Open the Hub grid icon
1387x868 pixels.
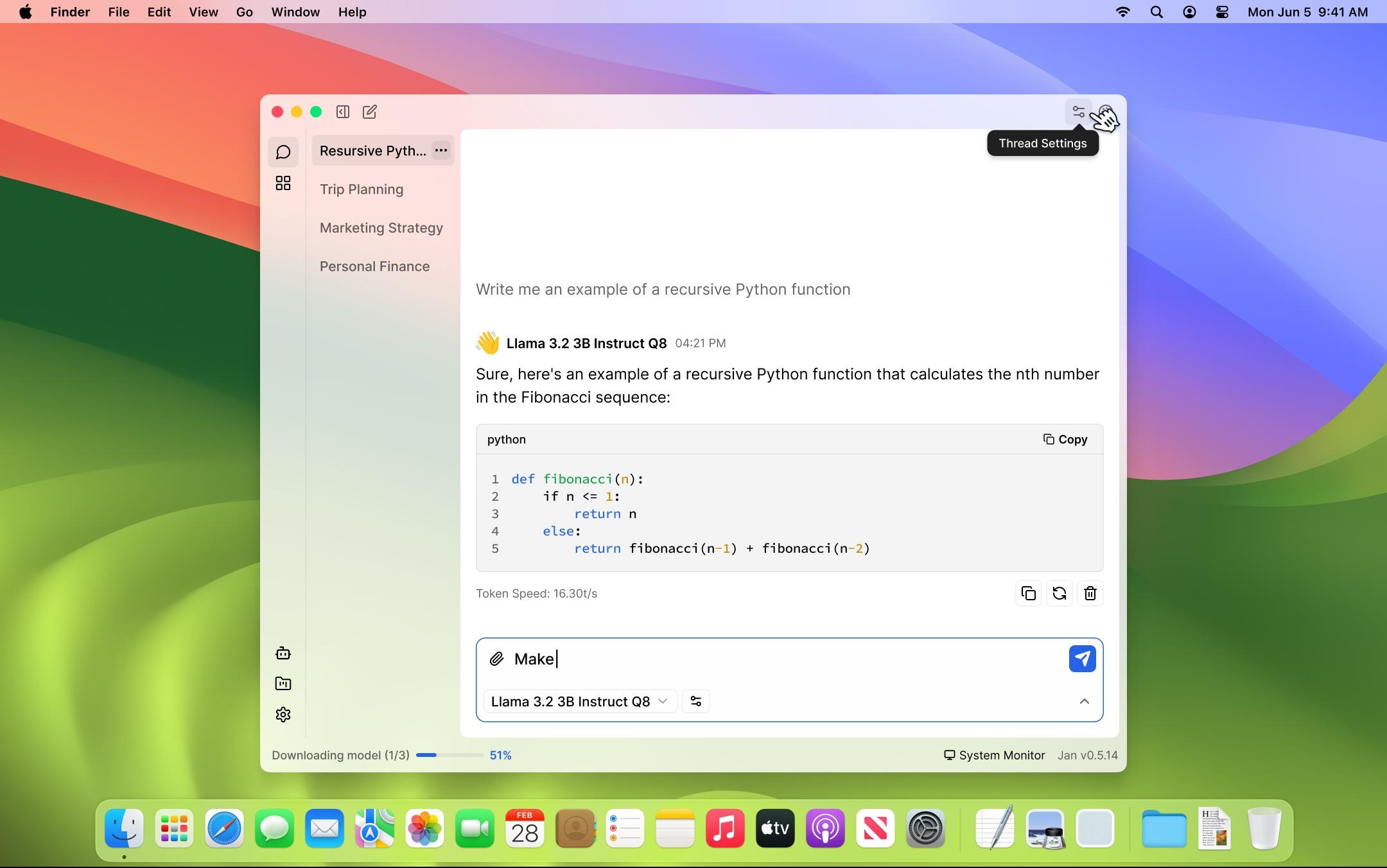pos(283,184)
